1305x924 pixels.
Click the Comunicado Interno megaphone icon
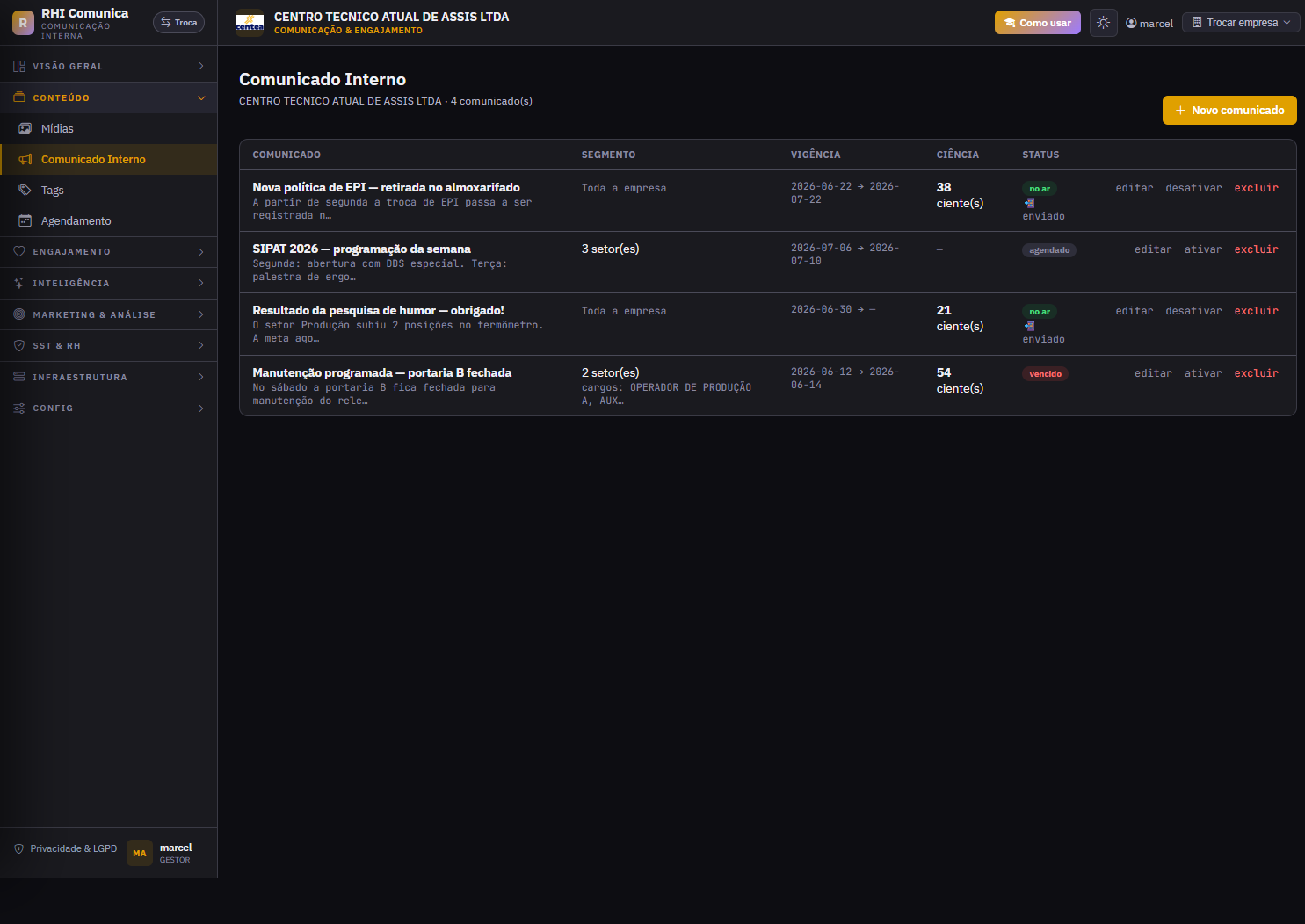[x=25, y=159]
